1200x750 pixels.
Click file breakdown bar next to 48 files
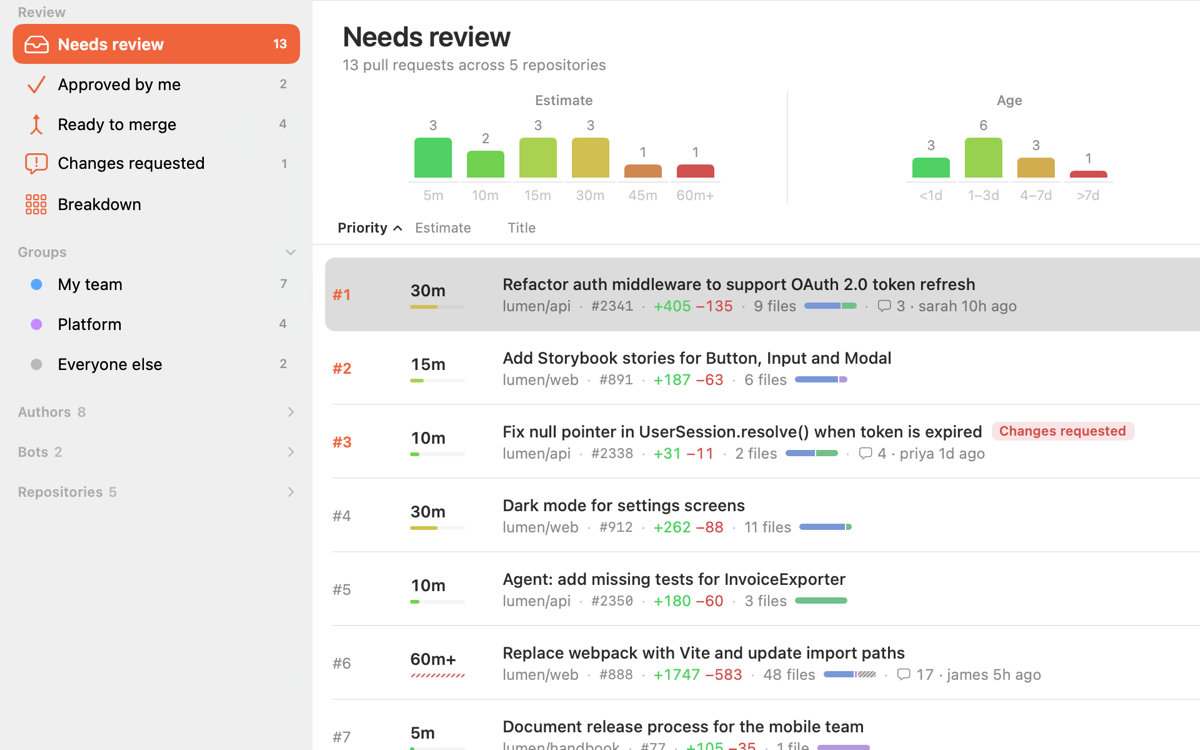click(850, 674)
